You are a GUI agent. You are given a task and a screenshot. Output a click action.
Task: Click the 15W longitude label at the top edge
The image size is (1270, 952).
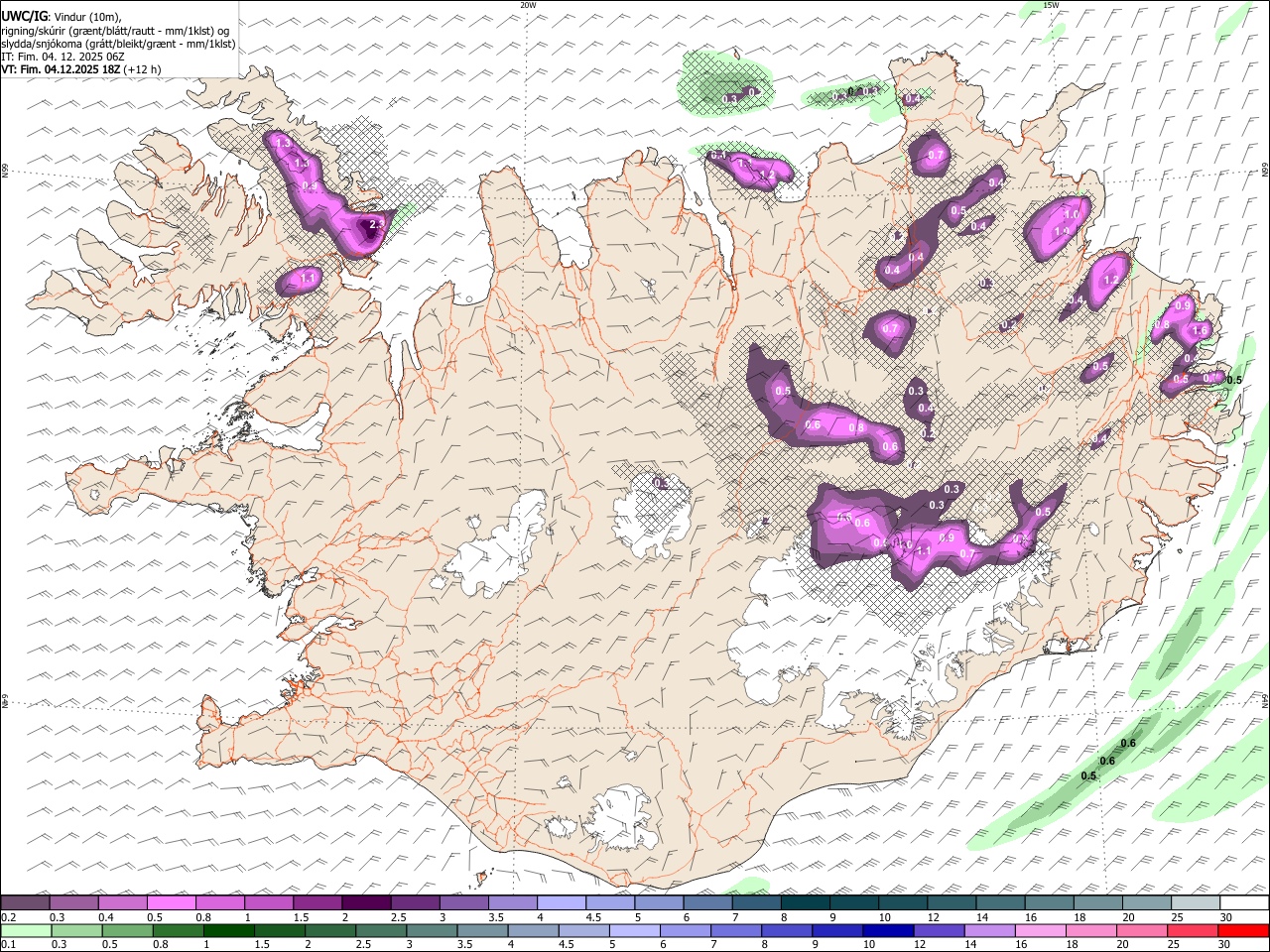(1051, 5)
